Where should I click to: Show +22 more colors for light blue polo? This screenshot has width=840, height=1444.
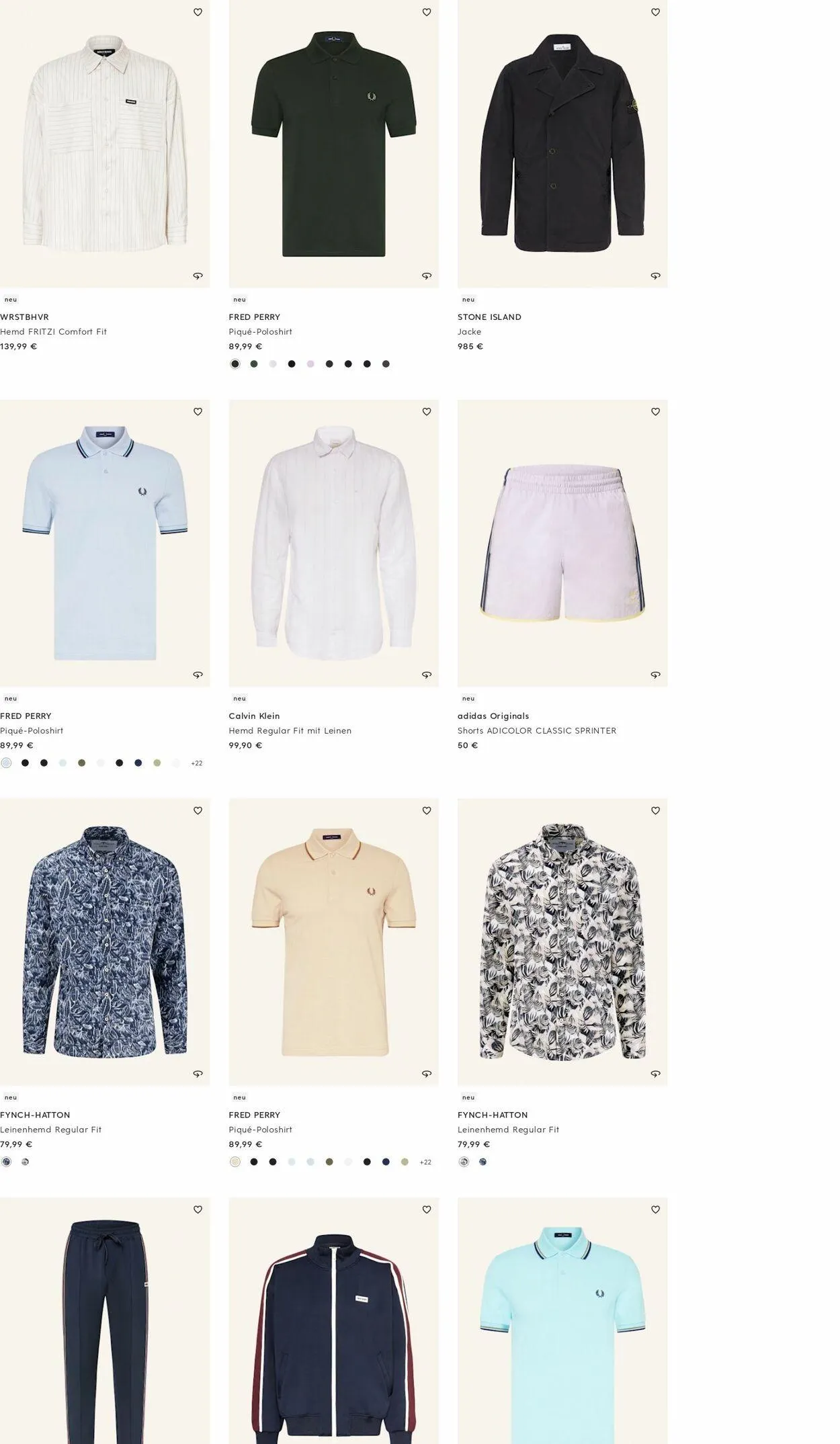coord(196,763)
